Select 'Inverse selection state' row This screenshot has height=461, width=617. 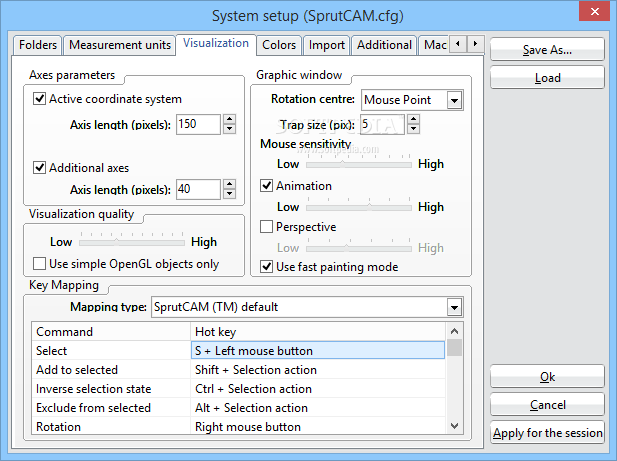click(x=111, y=389)
